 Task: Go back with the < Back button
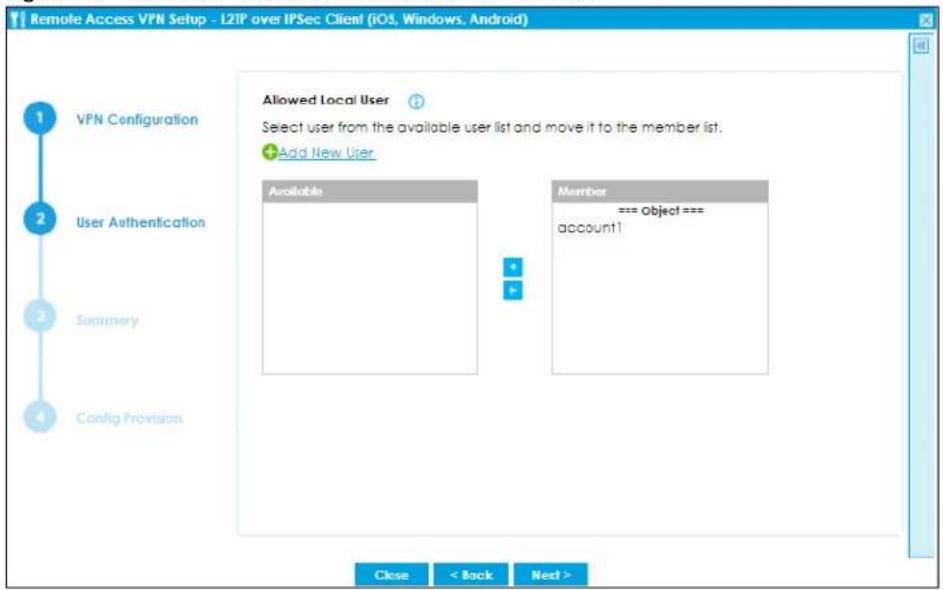[x=471, y=575]
